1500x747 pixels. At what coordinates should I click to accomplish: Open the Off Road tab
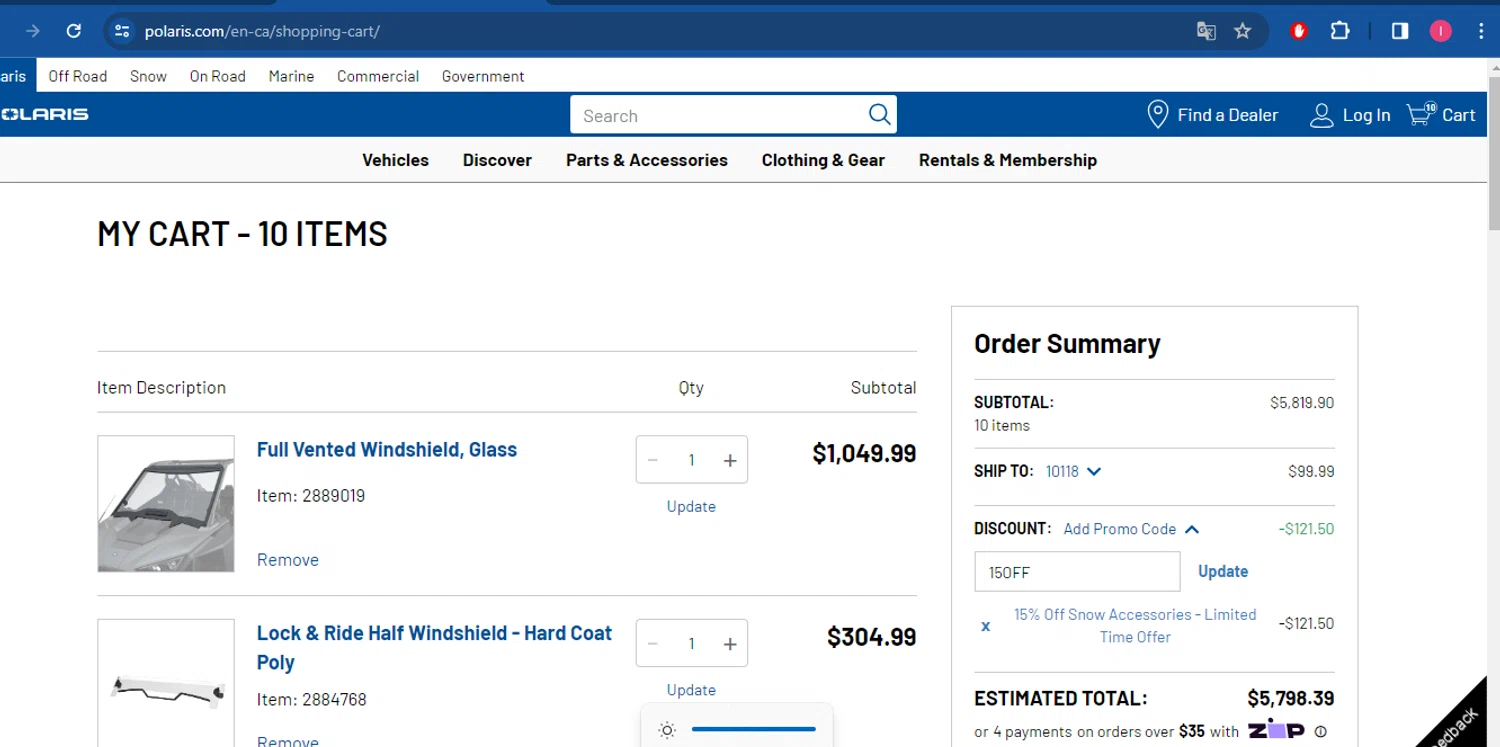(x=78, y=76)
